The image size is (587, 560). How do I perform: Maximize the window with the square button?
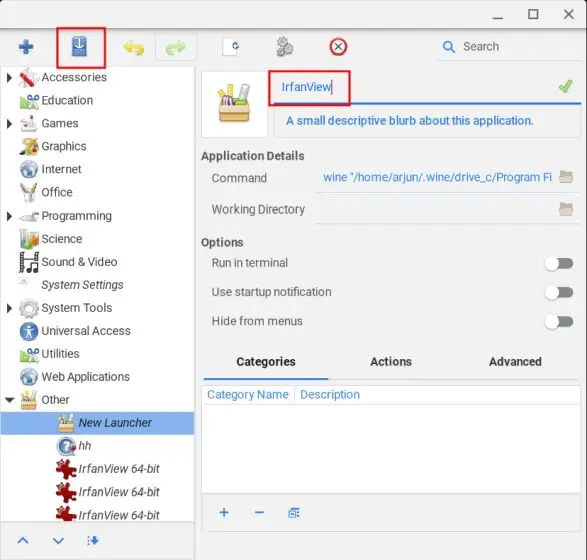pyautogui.click(x=533, y=15)
